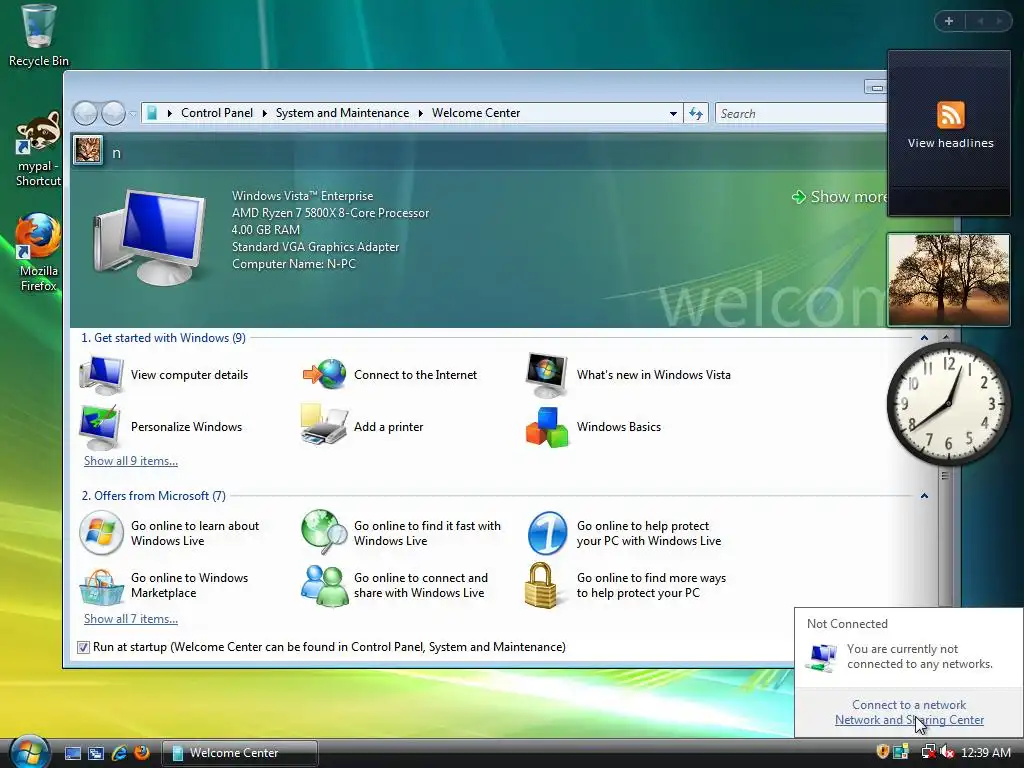The width and height of the screenshot is (1024, 768).
Task: Click the sidebar Add gadgets plus button
Action: point(949,21)
